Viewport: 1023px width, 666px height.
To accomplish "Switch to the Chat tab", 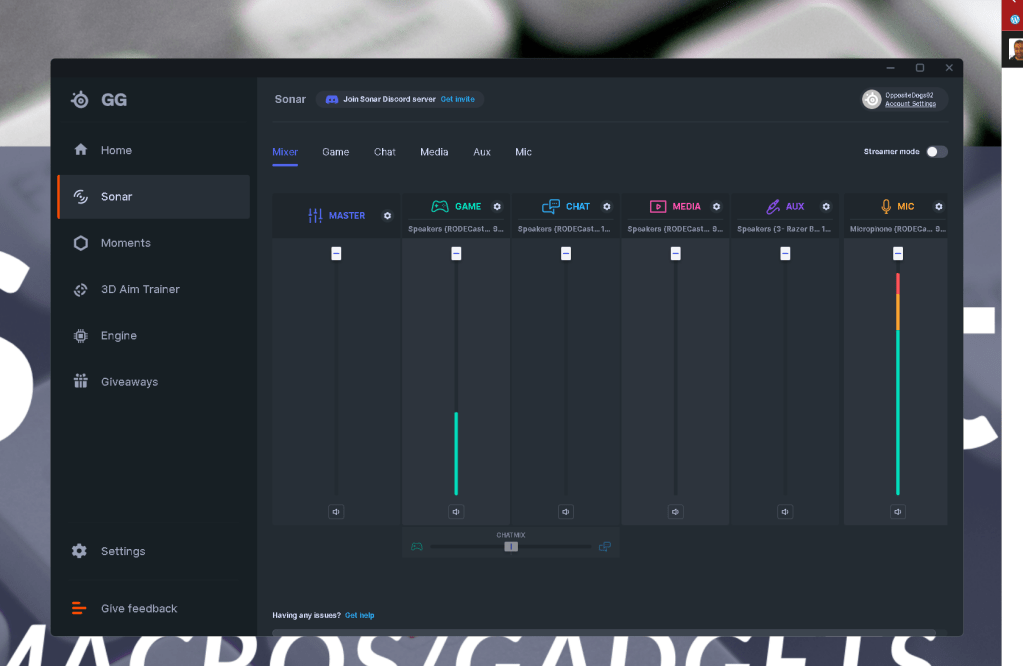I will [384, 152].
